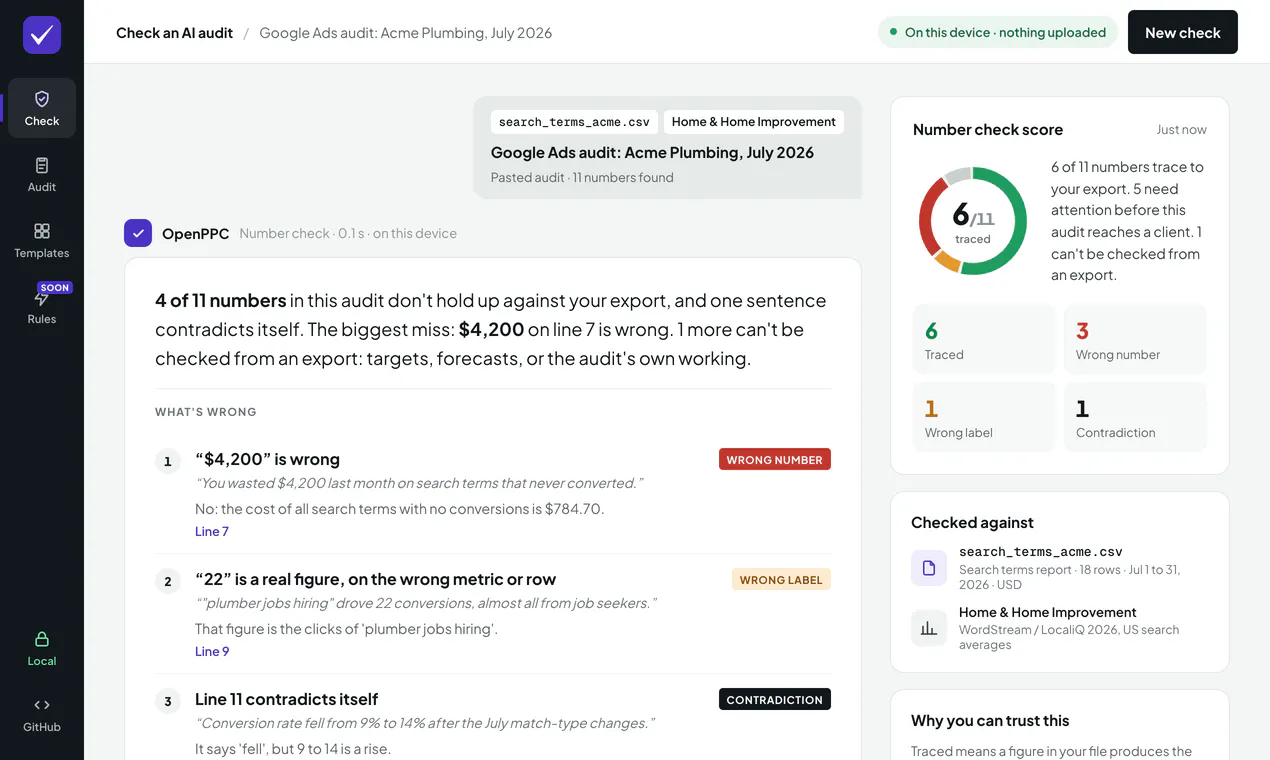Open the Templates sidebar item
Image resolution: width=1270 pixels, height=760 pixels.
(x=42, y=240)
